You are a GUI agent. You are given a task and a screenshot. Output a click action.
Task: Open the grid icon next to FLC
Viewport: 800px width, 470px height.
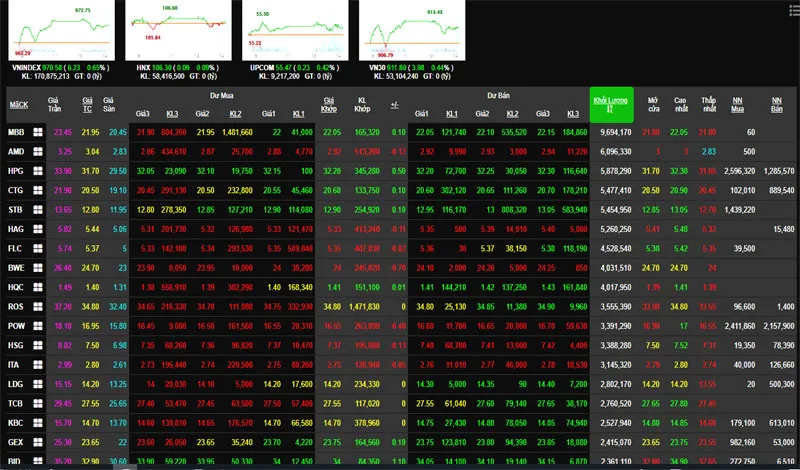point(38,249)
